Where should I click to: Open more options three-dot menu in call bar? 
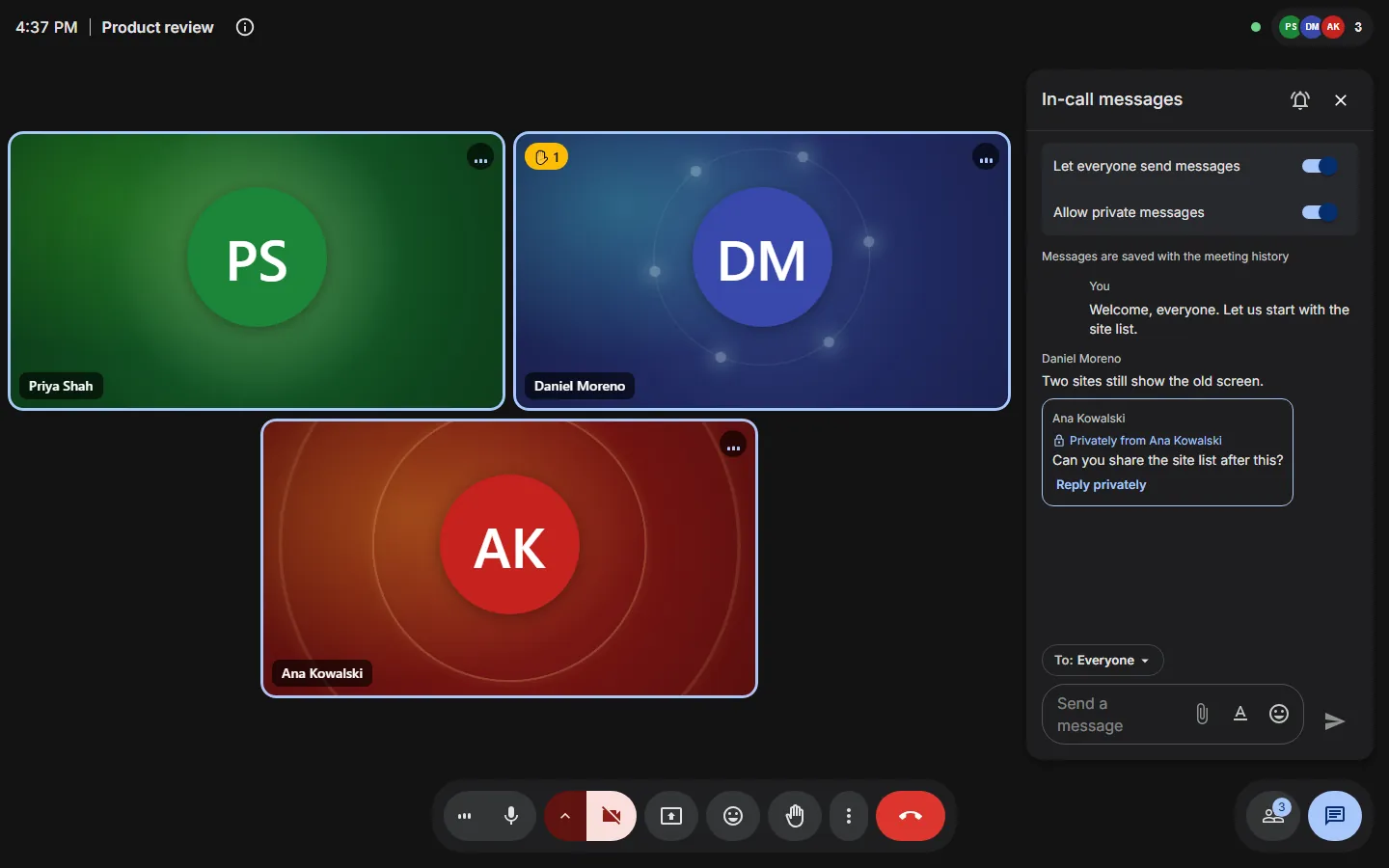click(849, 816)
